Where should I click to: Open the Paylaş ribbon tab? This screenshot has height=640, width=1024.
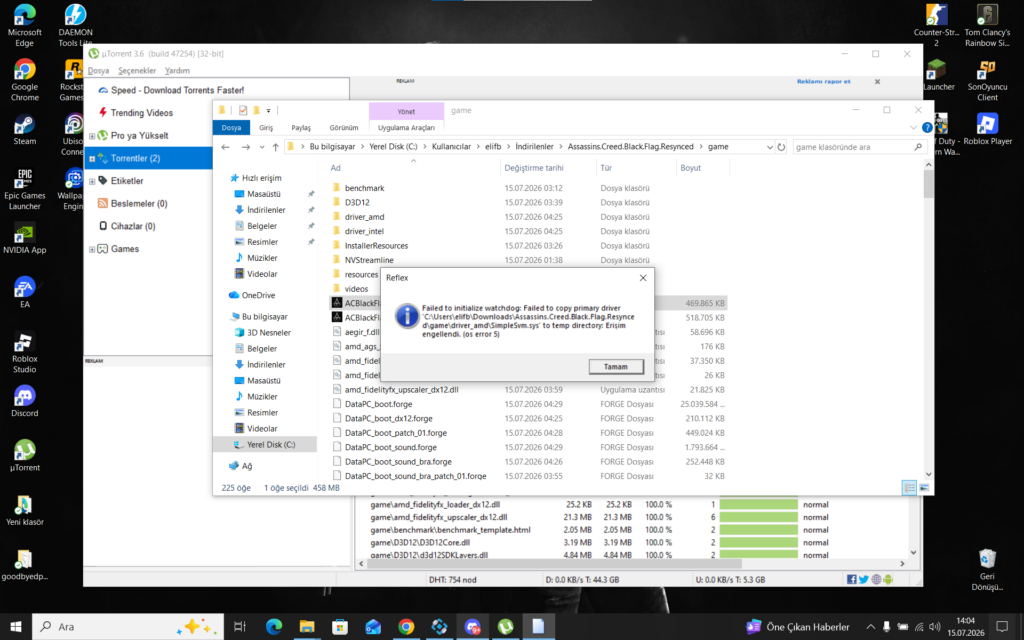coord(301,127)
